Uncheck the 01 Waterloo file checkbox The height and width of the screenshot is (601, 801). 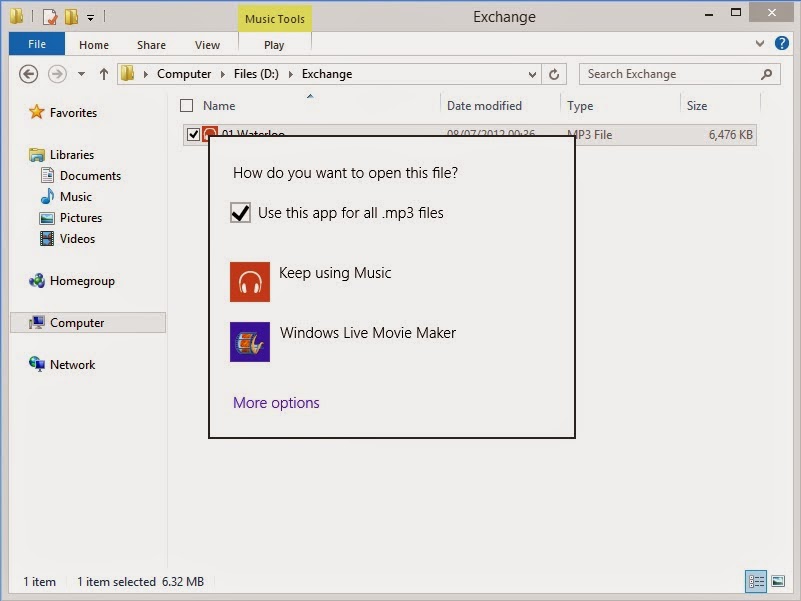[x=193, y=134]
